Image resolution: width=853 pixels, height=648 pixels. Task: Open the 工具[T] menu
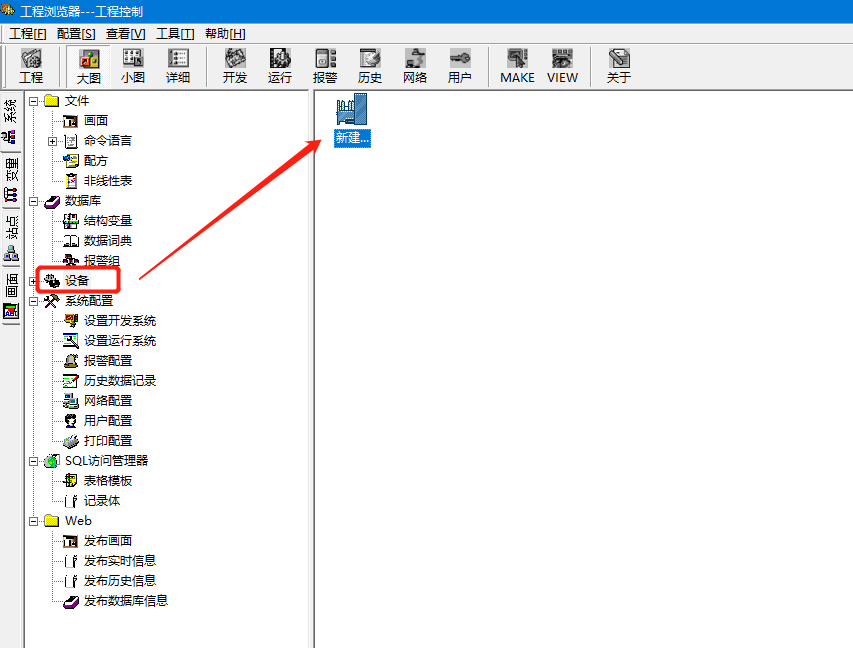pyautogui.click(x=175, y=34)
